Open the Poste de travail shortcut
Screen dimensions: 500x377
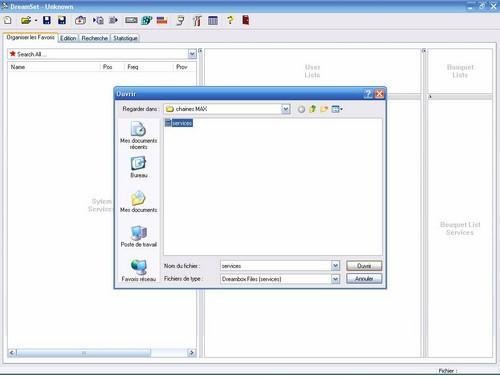(139, 237)
